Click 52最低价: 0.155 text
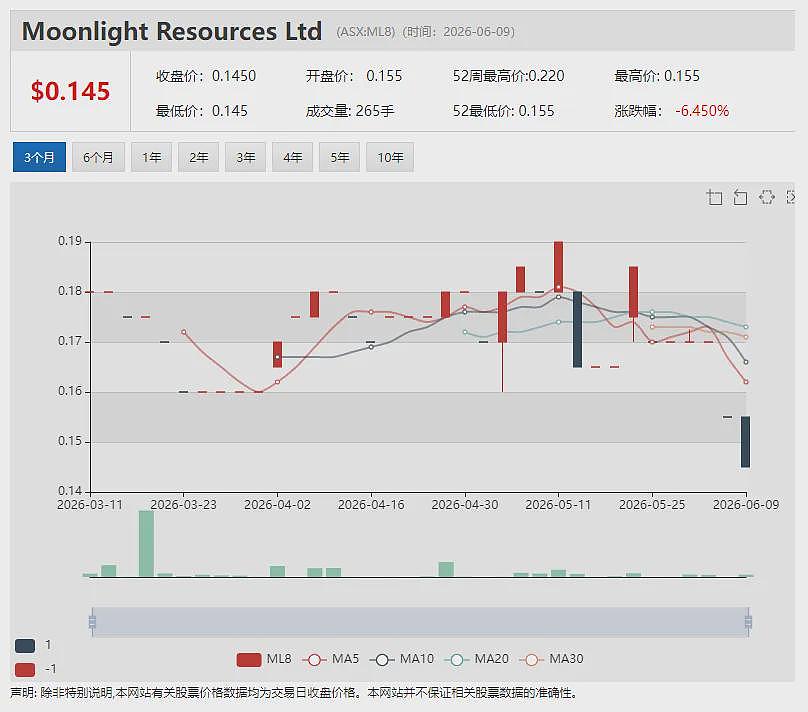The height and width of the screenshot is (712, 808). [503, 111]
